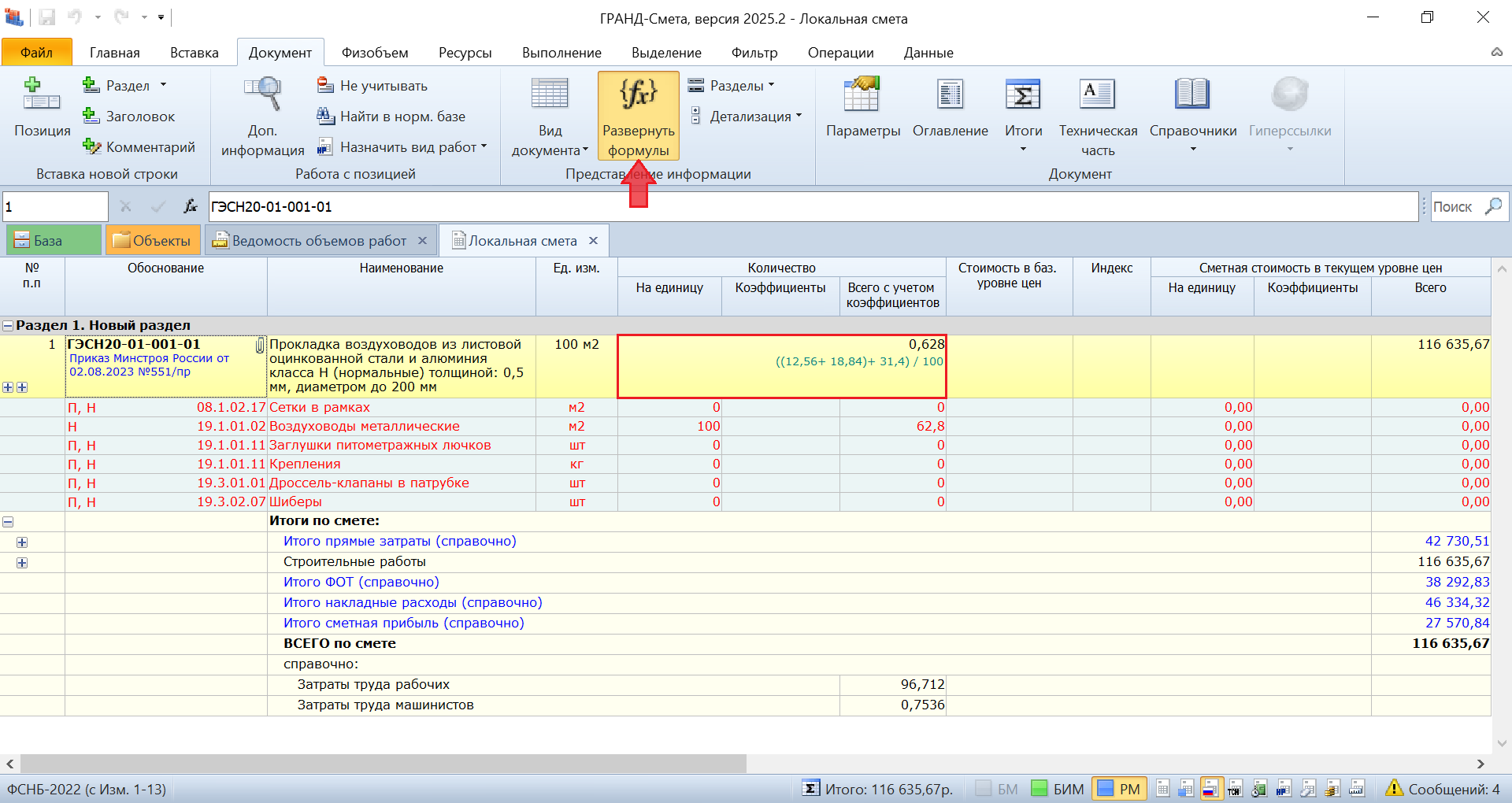1512x803 pixels.
Task: Toggle the disabled БМ mode button
Action: [x=997, y=789]
